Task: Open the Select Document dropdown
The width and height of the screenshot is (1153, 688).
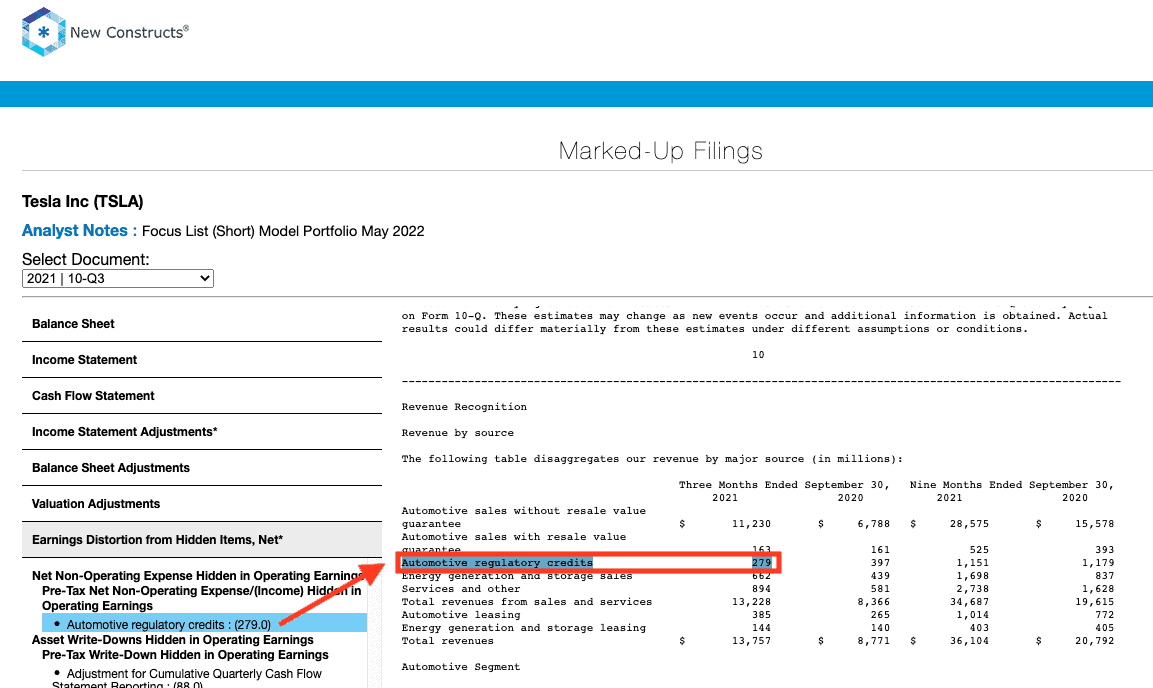Action: click(118, 279)
